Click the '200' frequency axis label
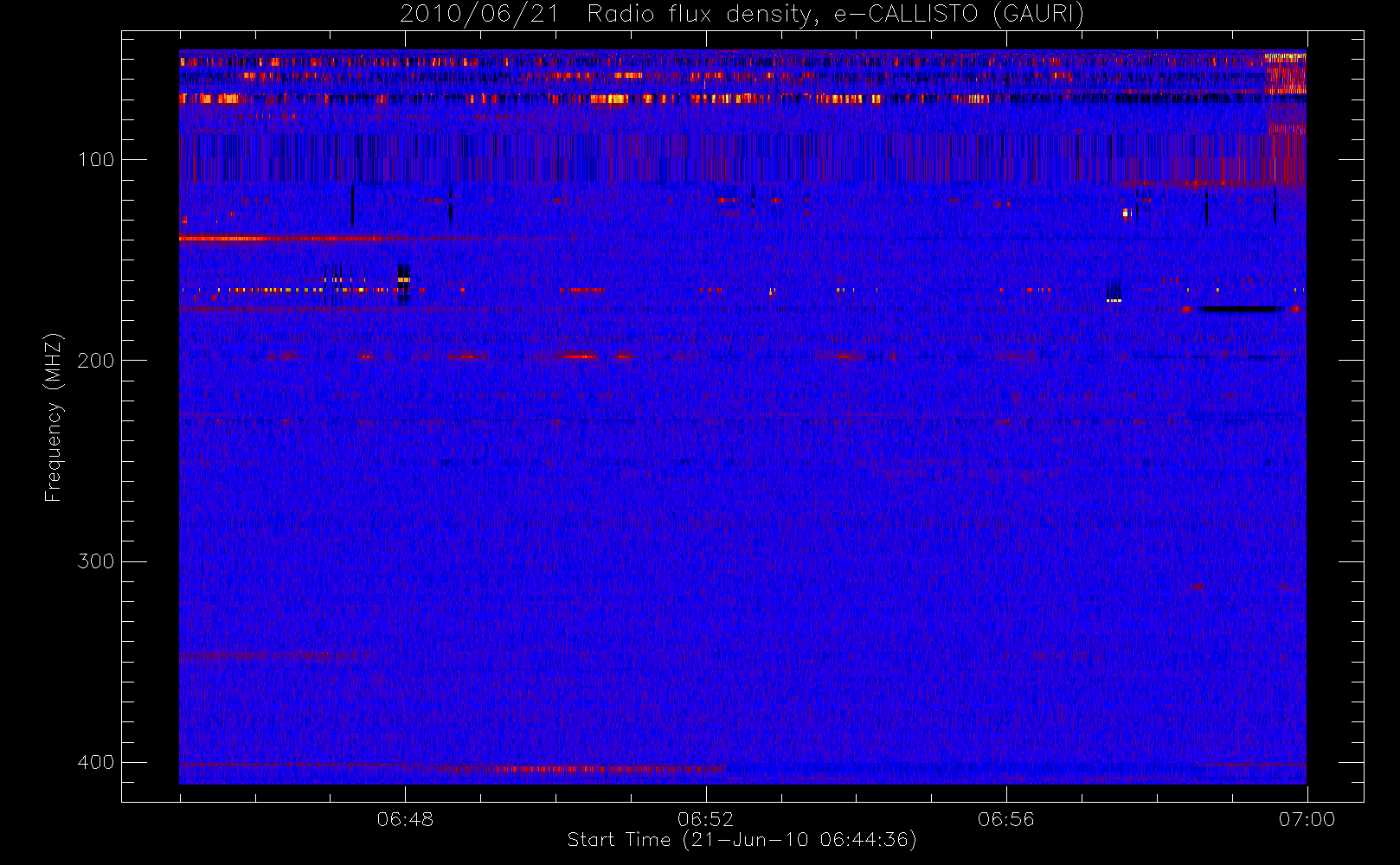 [95, 361]
